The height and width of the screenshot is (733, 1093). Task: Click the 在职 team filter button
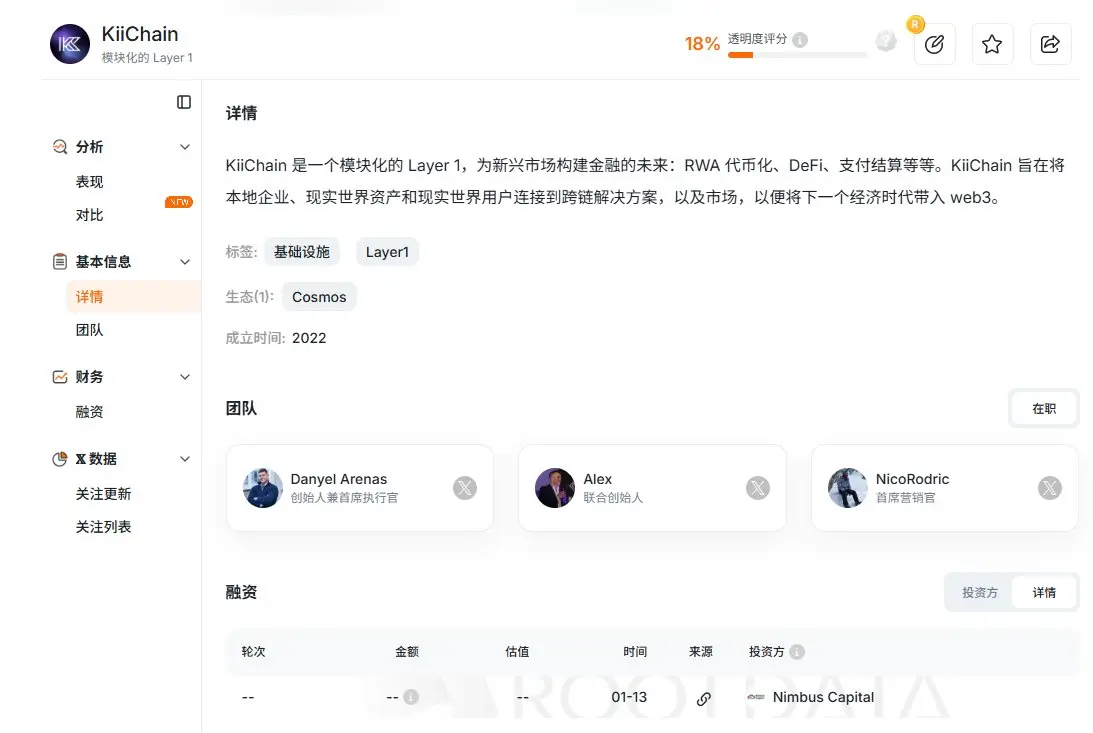tap(1044, 409)
